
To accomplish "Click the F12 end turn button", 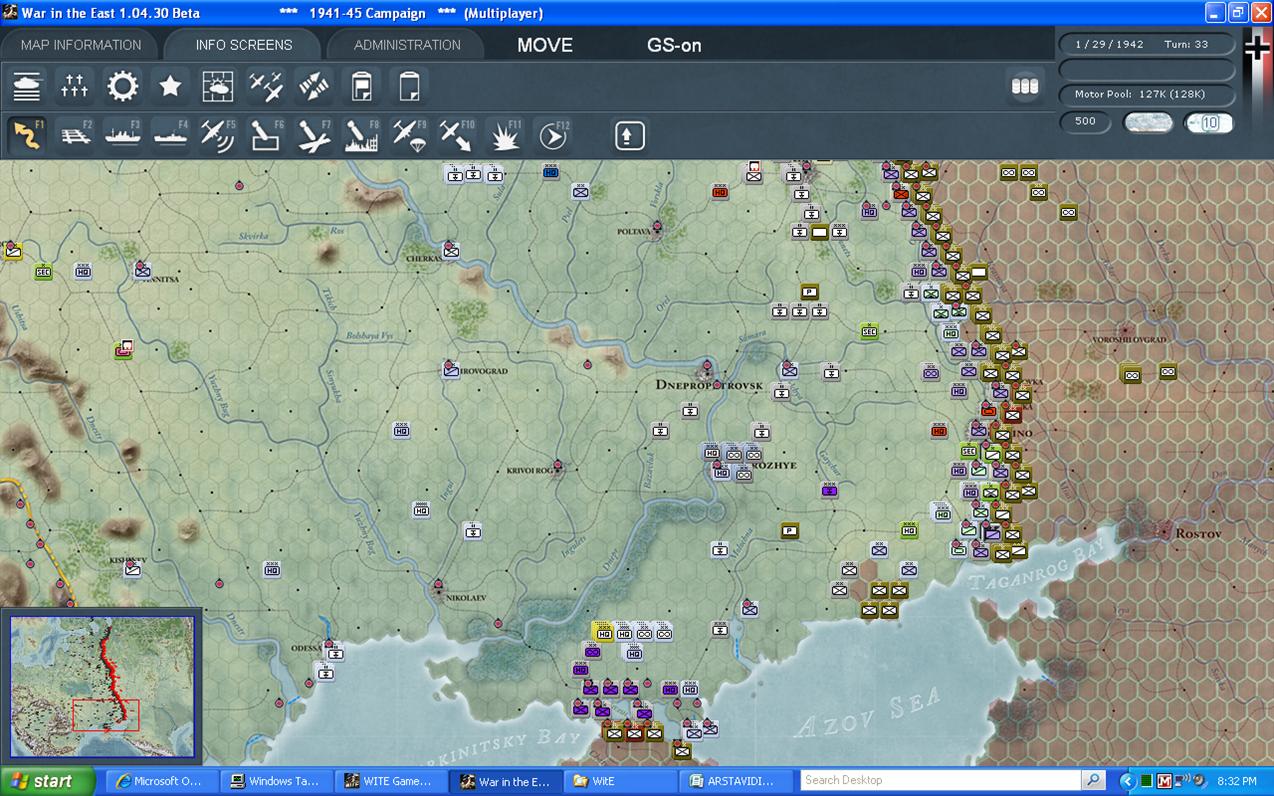I will [553, 135].
